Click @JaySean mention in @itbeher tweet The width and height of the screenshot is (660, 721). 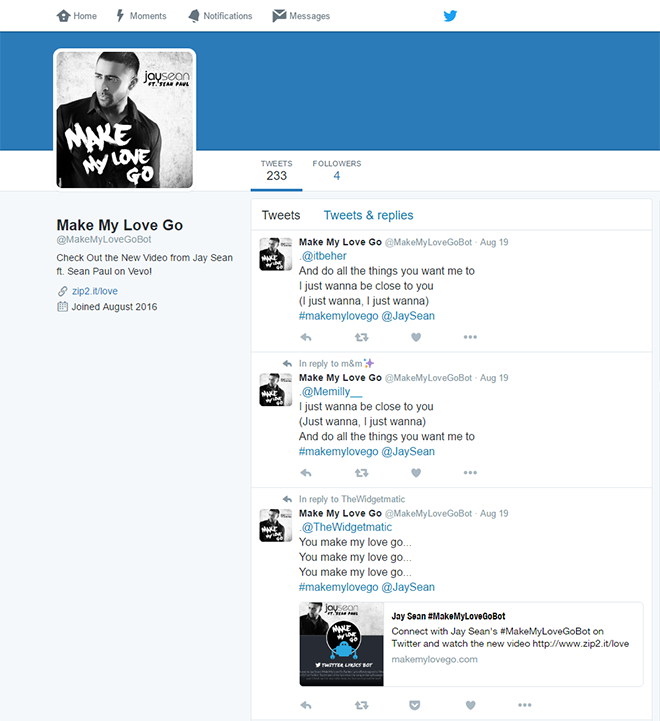click(408, 316)
